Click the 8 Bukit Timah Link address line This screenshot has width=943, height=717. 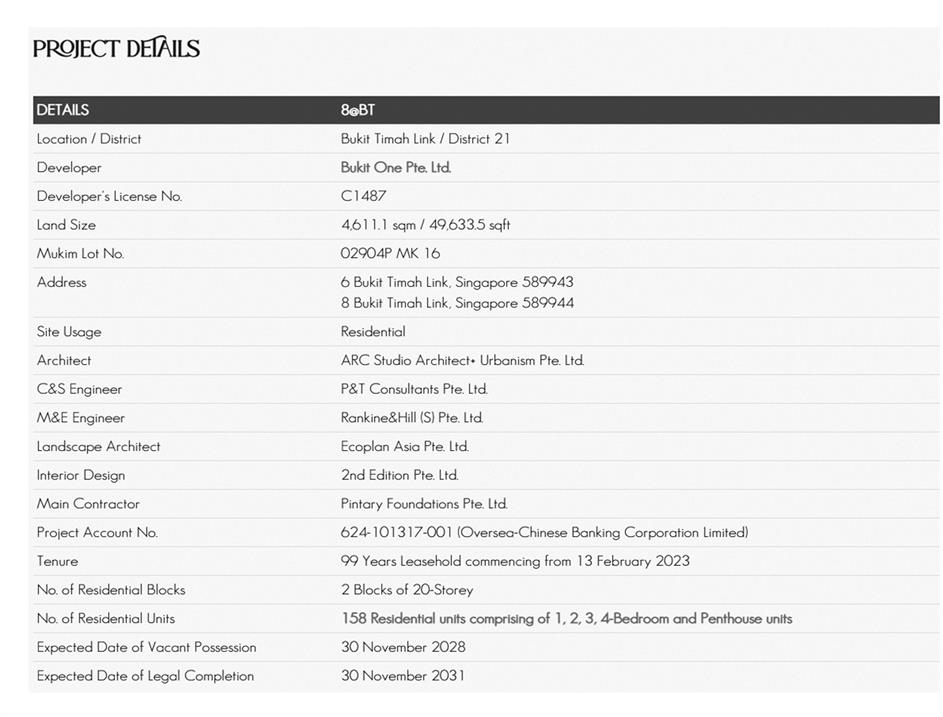(457, 303)
